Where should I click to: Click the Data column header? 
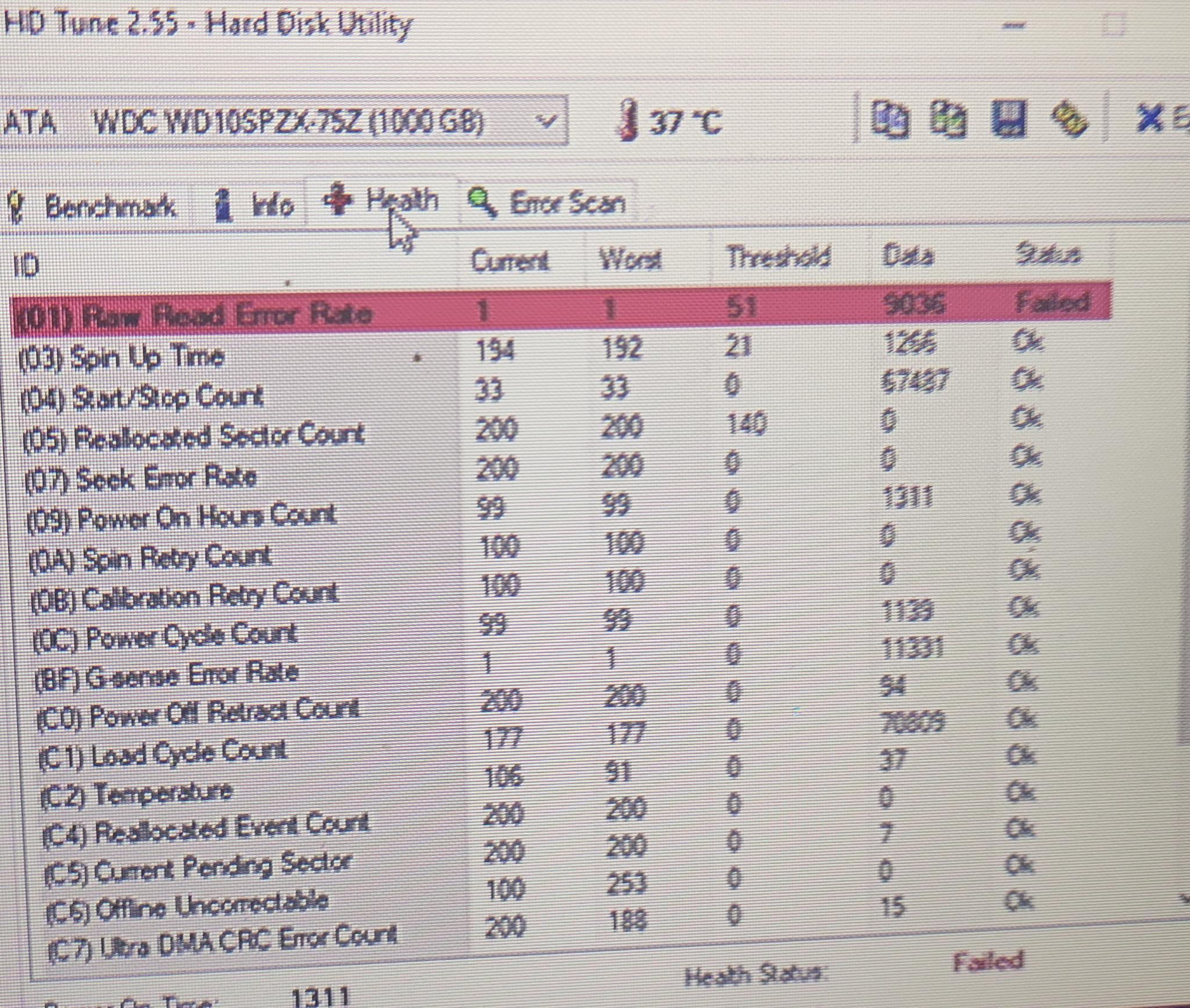[x=933, y=255]
